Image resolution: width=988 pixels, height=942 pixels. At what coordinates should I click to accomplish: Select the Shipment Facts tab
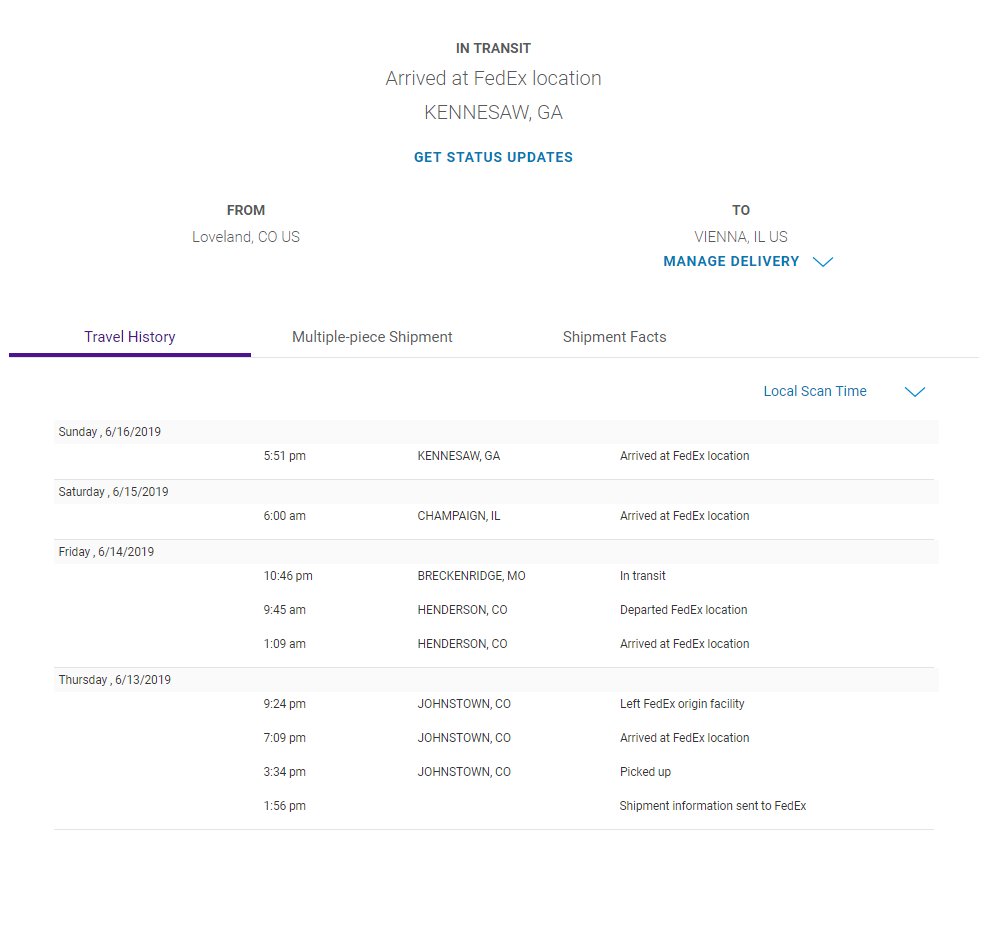(x=614, y=337)
